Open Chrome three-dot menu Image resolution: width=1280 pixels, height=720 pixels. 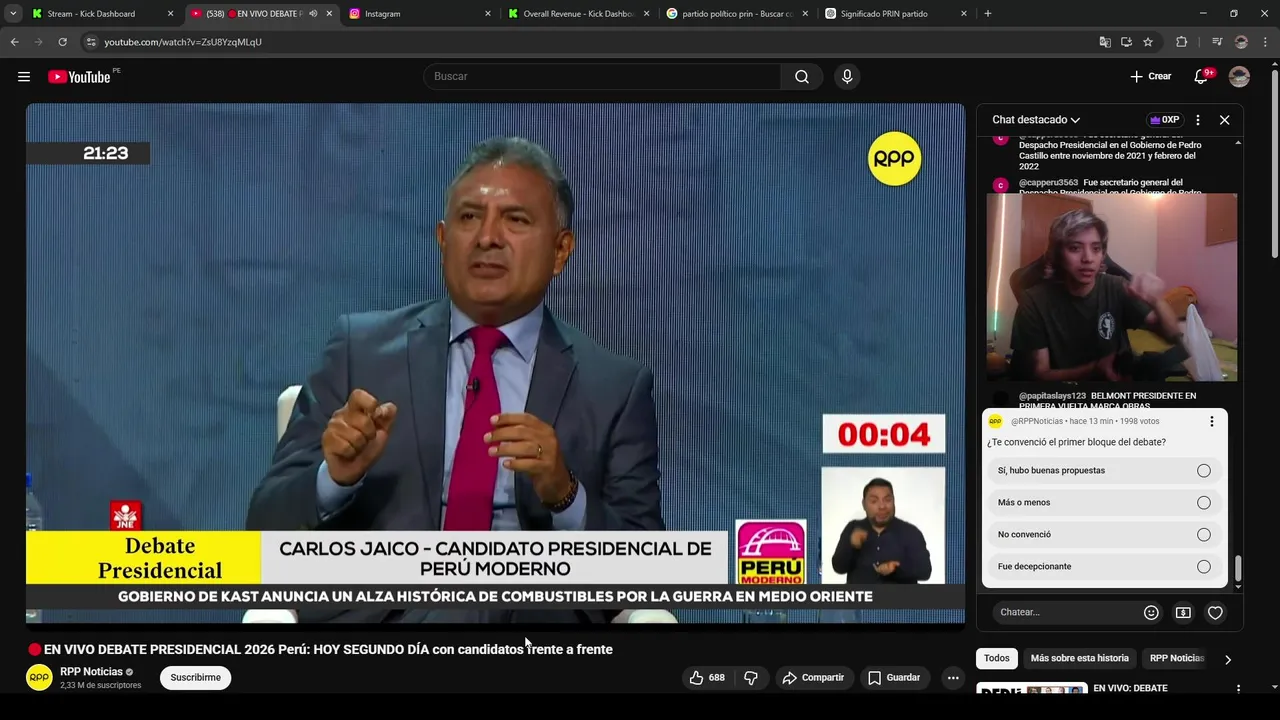click(x=1265, y=42)
